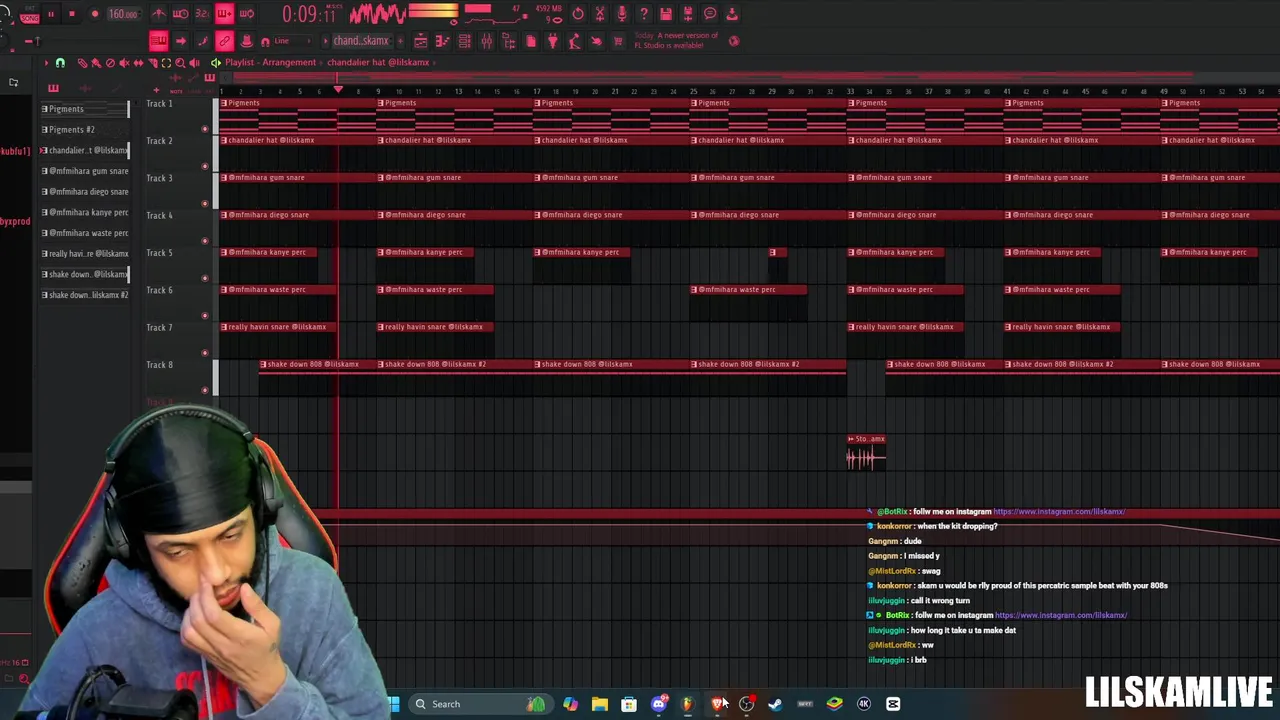
Task: Open the mixer toolbar icon
Action: (487, 41)
